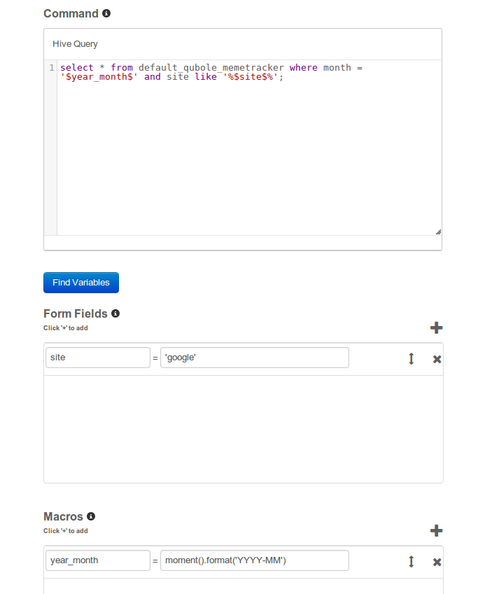This screenshot has width=485, height=594.
Task: Click the info icon beside Macros heading
Action: [x=91, y=516]
